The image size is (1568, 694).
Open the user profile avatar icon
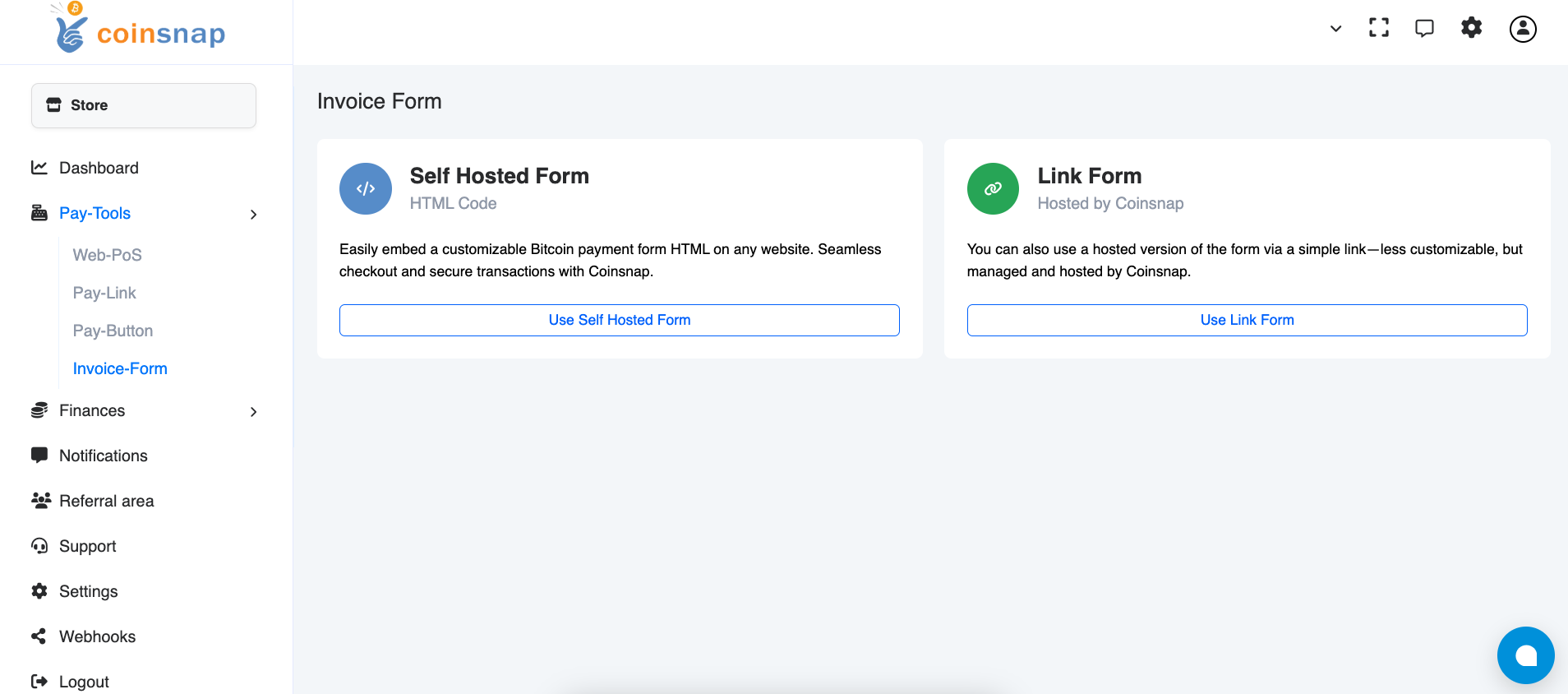(1522, 29)
